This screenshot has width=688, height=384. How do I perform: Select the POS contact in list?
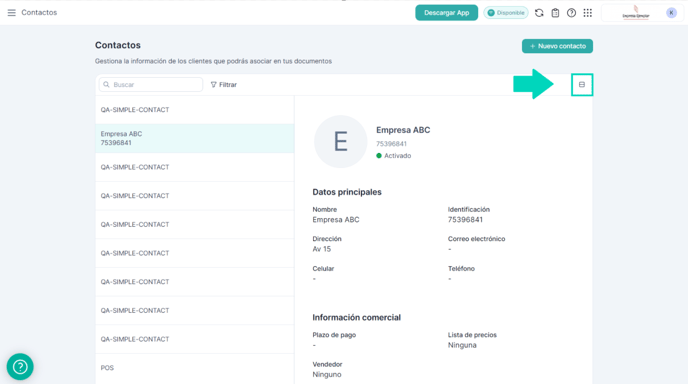point(195,368)
